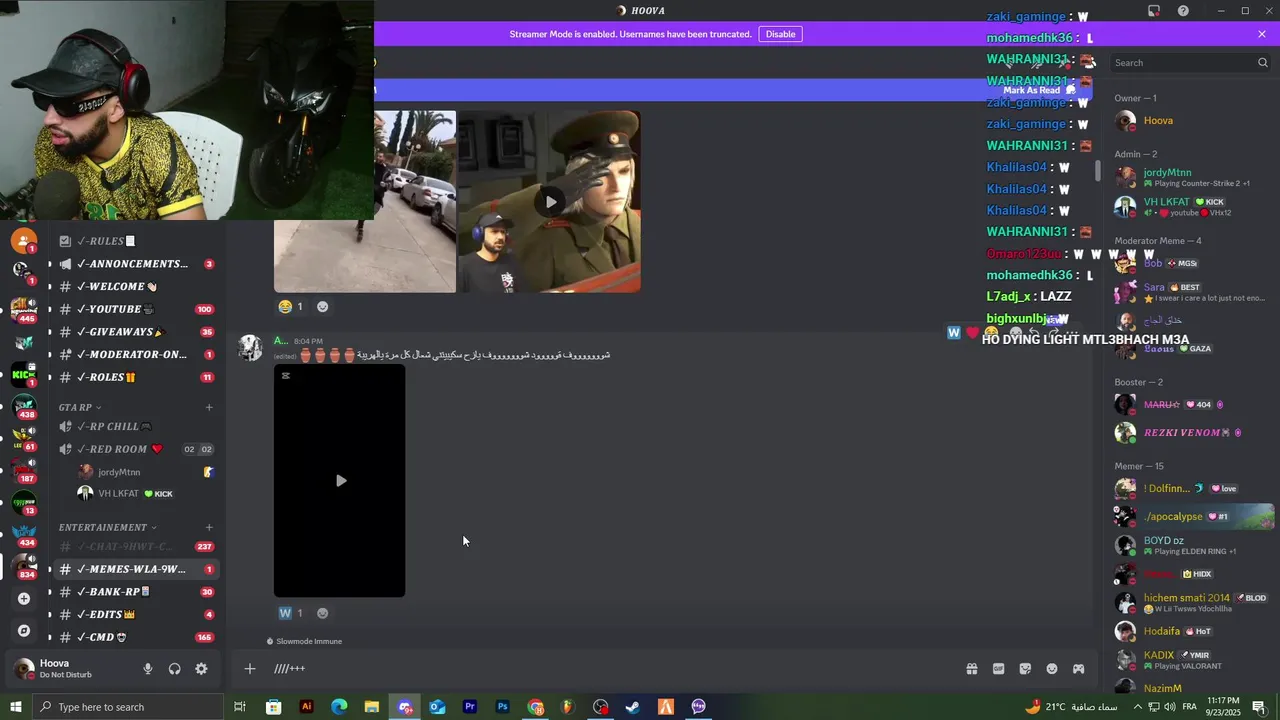Click the laughing emoji reaction with count 1
Image resolution: width=1280 pixels, height=720 pixels.
pos(291,307)
